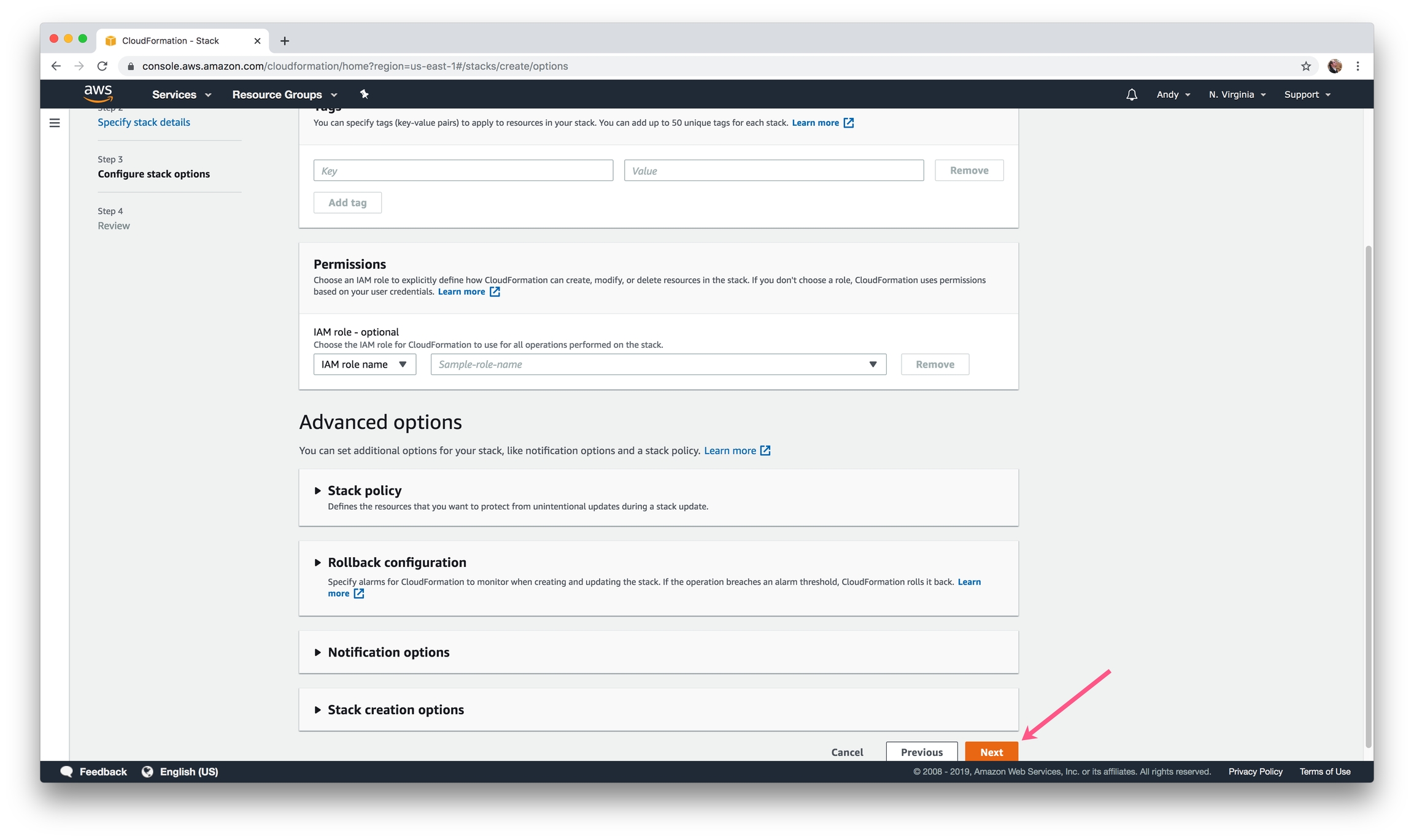The image size is (1414, 840).
Task: Click the Permissions section heading
Action: [350, 264]
